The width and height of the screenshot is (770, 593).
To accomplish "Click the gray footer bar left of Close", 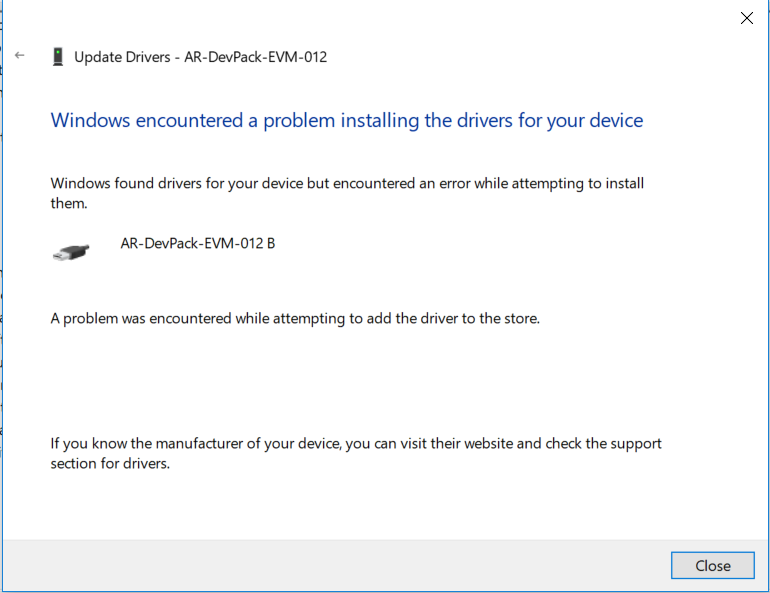I will [330, 565].
